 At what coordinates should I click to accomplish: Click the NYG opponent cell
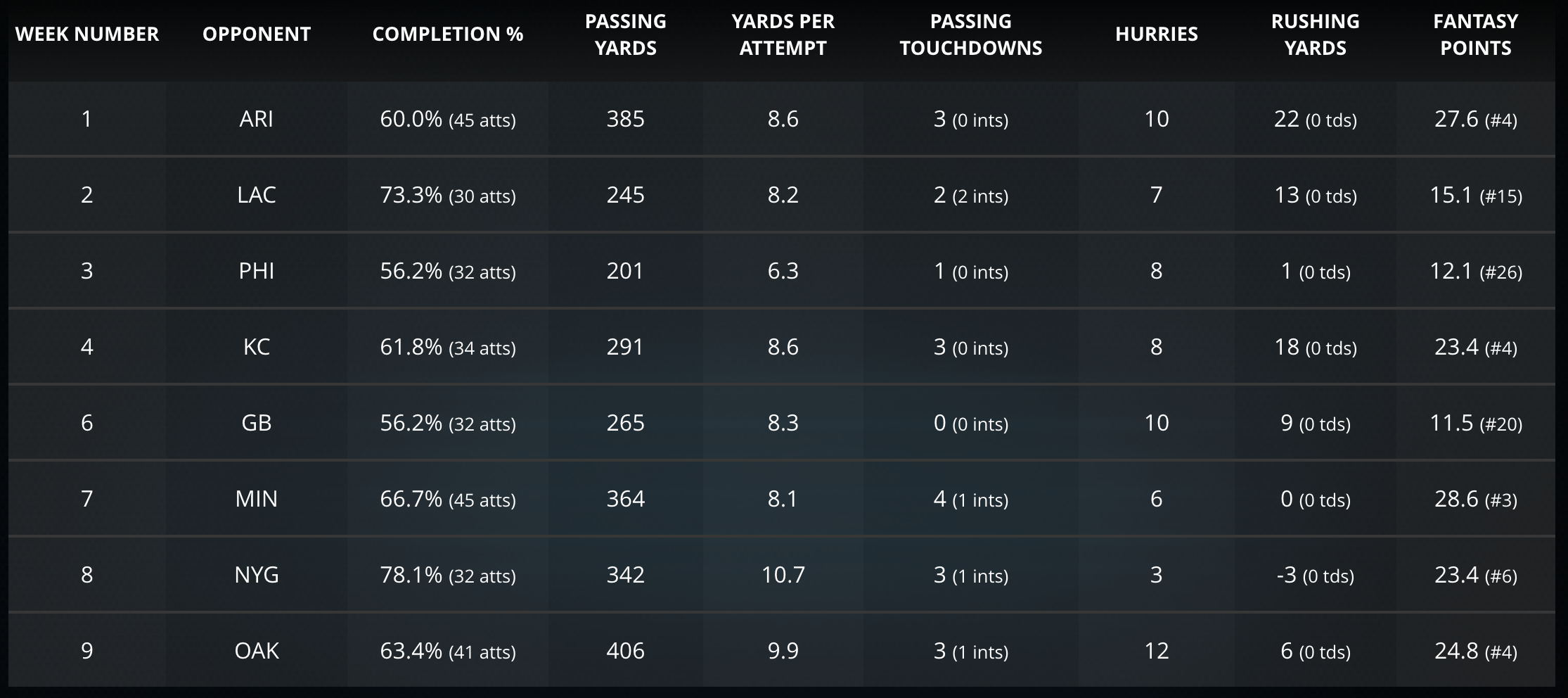[x=257, y=575]
